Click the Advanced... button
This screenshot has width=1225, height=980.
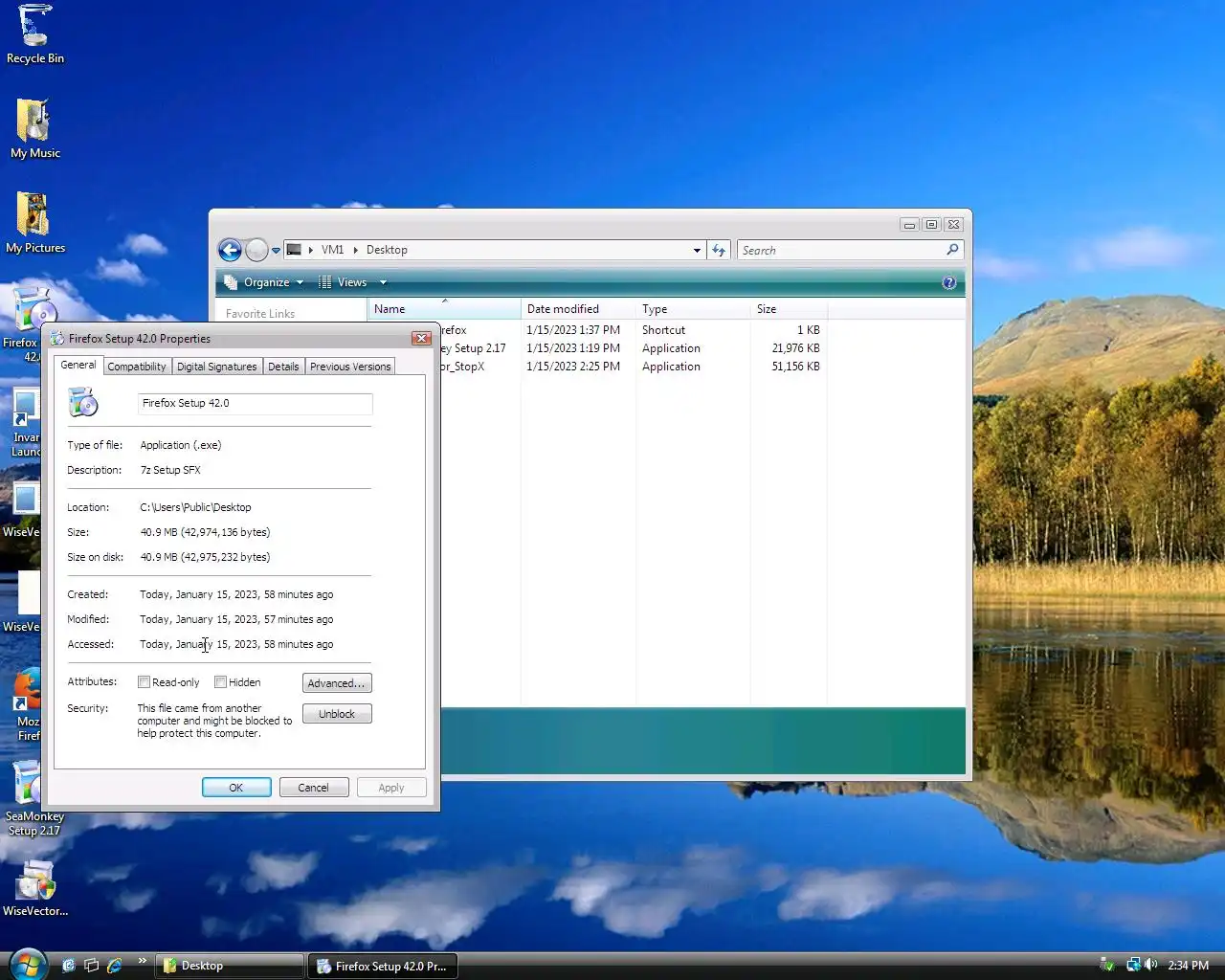click(x=337, y=683)
